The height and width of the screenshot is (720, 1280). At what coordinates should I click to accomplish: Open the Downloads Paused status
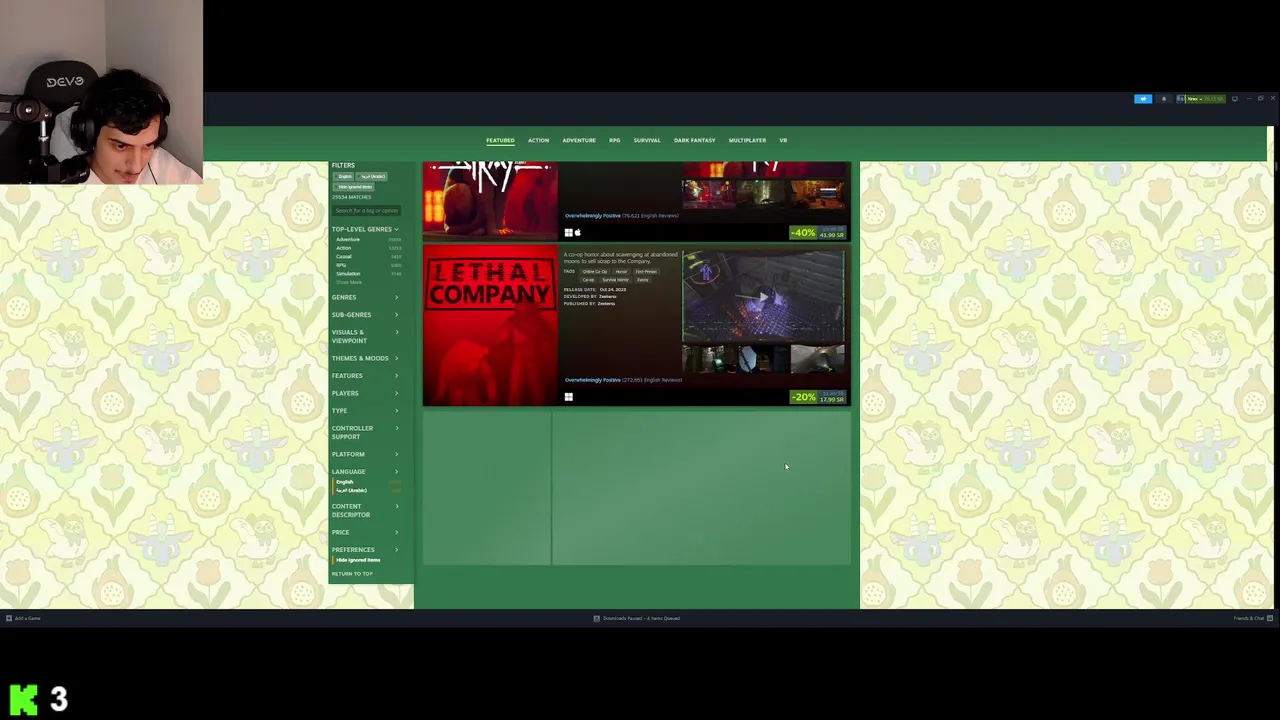point(637,618)
